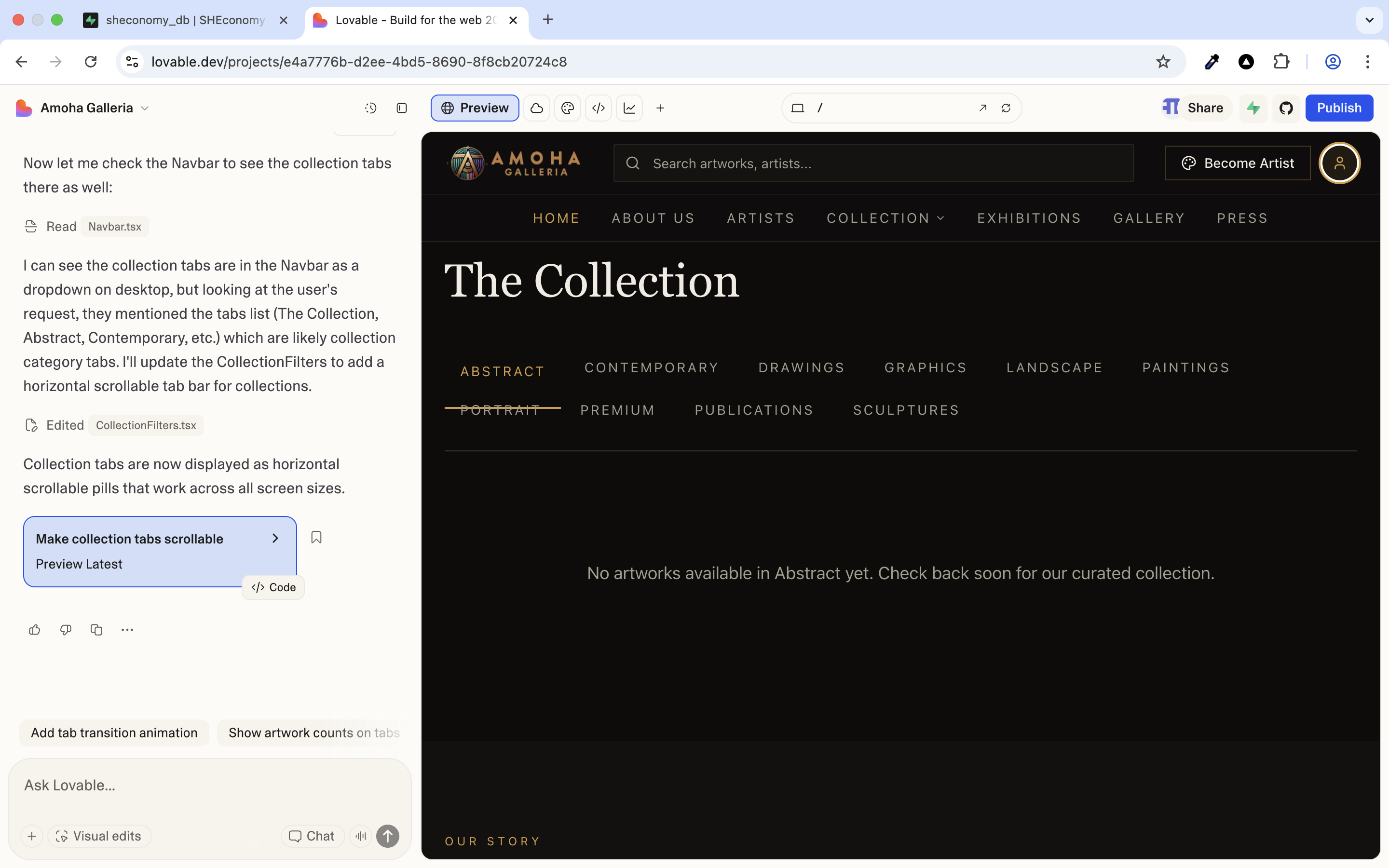Bookmark this page with star icon
This screenshot has width=1389, height=868.
tap(1163, 61)
